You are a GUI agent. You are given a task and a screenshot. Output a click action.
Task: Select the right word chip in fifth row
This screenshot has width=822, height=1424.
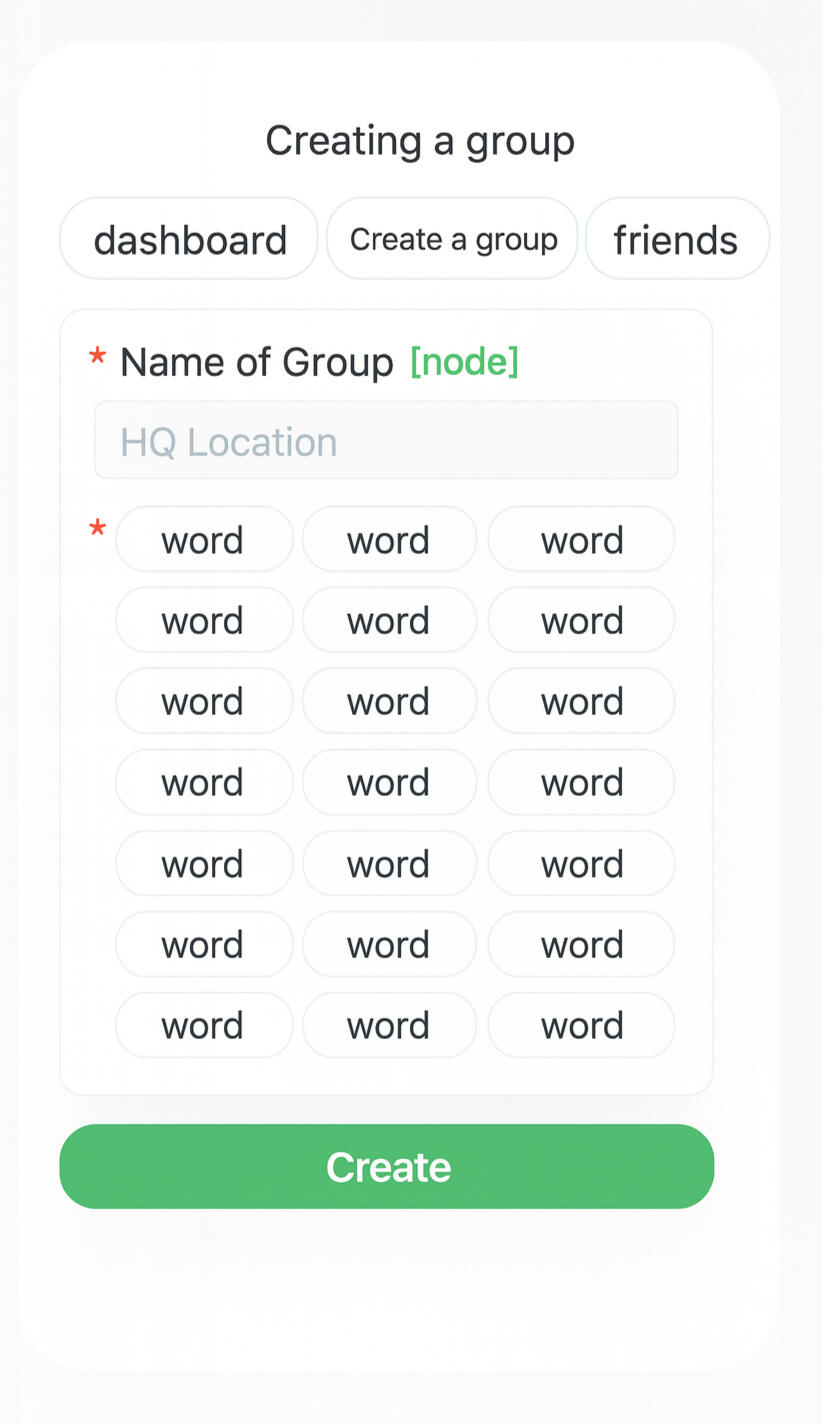pos(581,863)
